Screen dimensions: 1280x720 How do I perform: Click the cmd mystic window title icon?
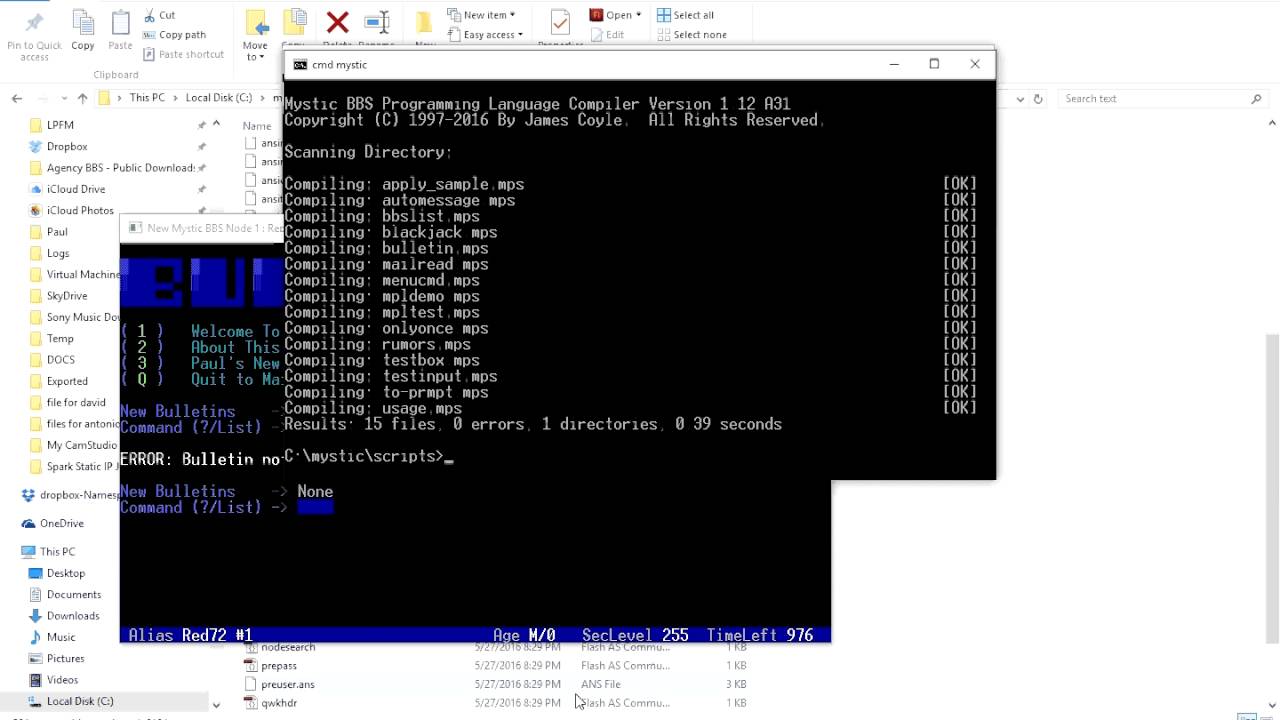click(299, 64)
